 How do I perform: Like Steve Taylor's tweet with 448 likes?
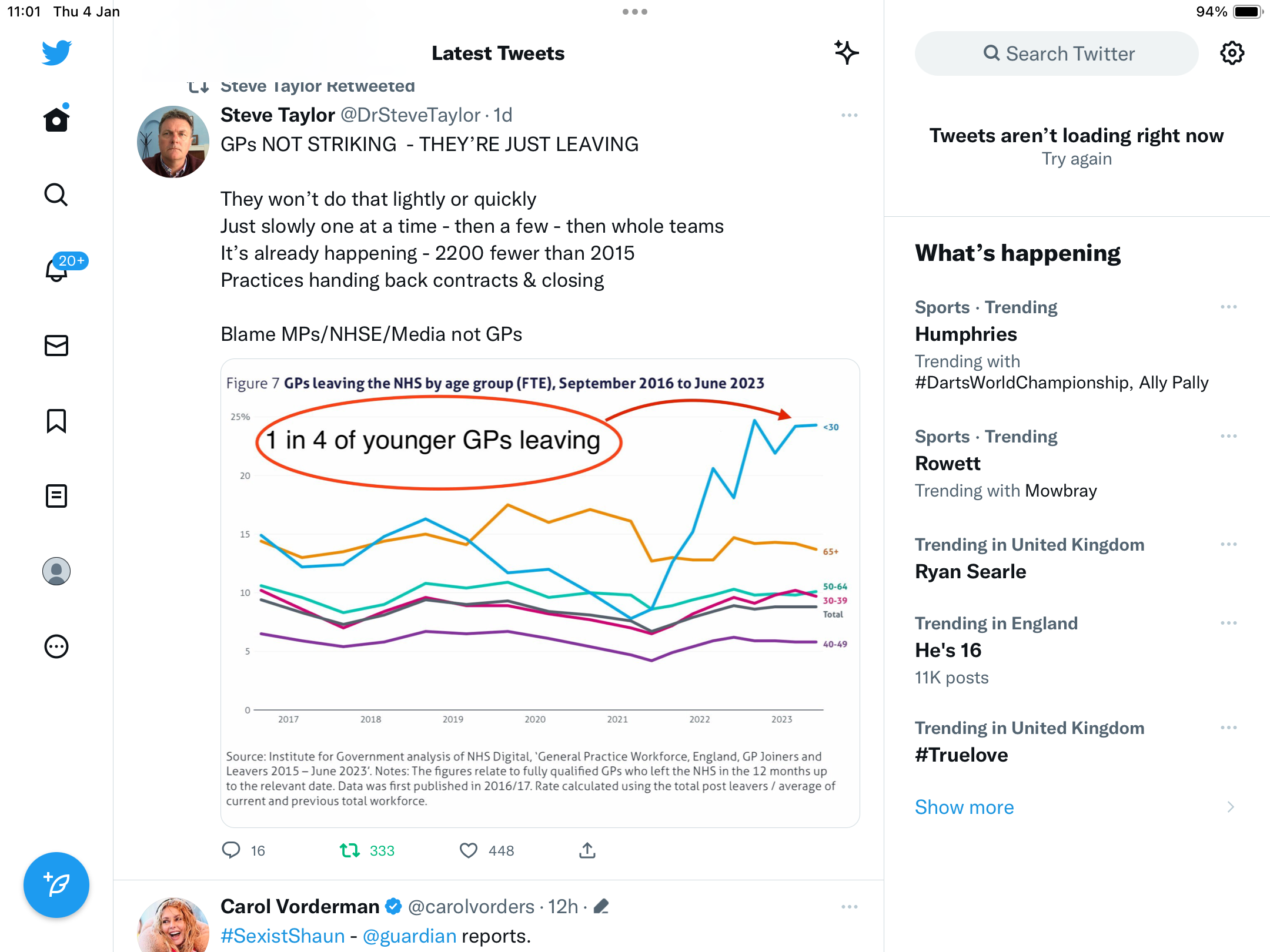(468, 850)
